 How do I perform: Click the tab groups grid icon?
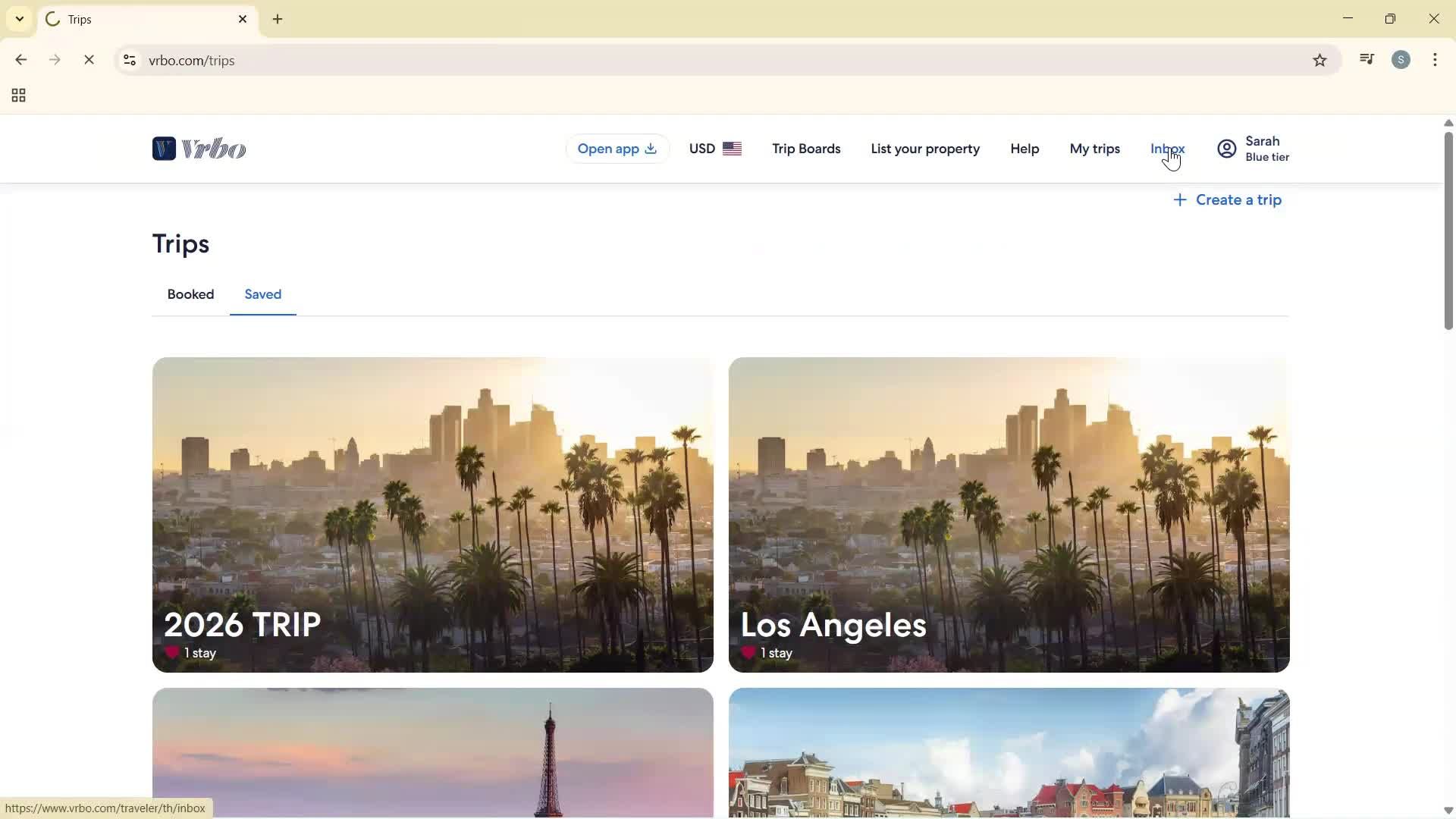17,96
